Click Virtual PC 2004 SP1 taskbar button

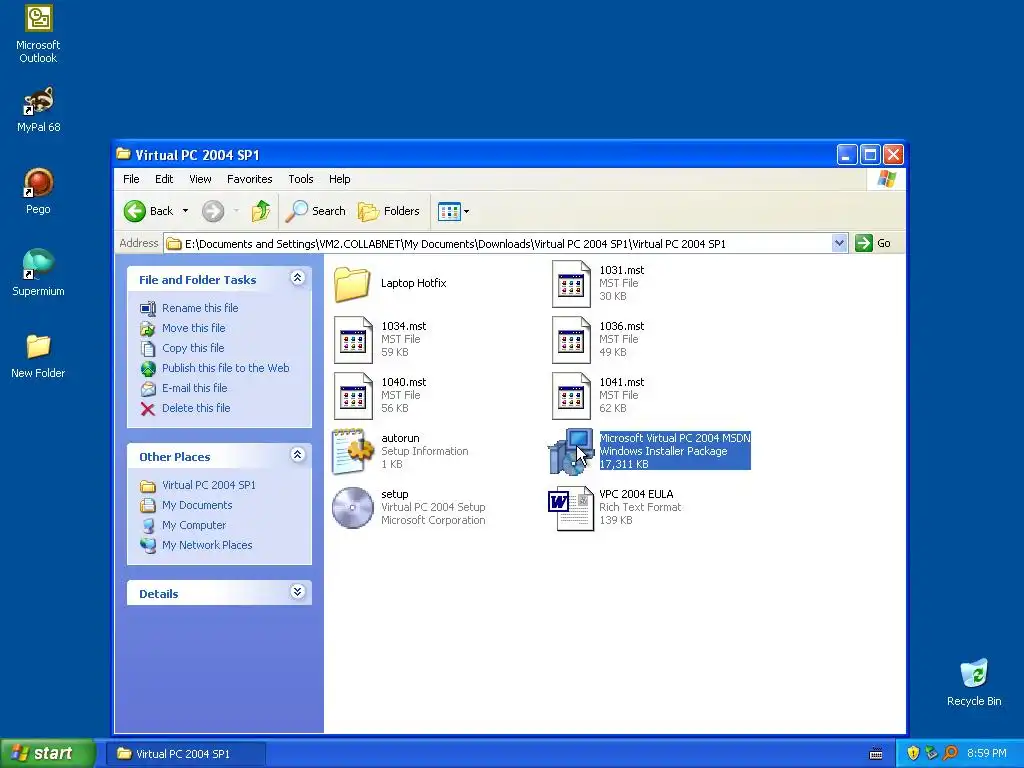point(184,754)
